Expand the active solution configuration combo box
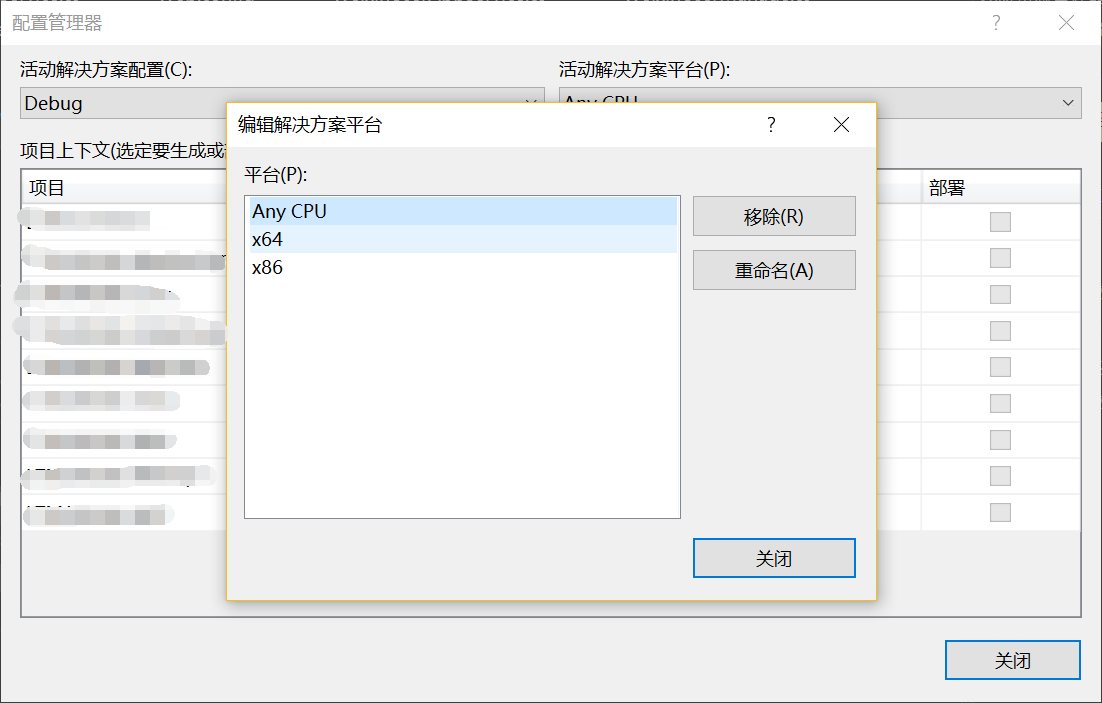 tap(530, 103)
